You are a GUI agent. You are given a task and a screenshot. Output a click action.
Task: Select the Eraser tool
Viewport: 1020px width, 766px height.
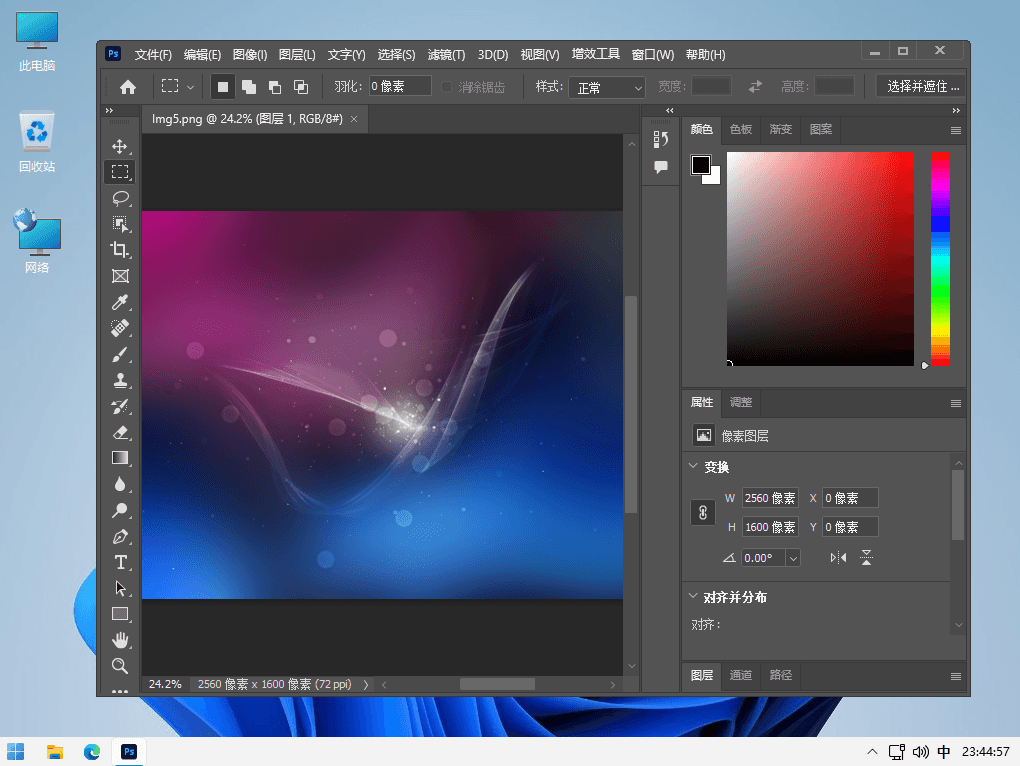click(x=120, y=432)
